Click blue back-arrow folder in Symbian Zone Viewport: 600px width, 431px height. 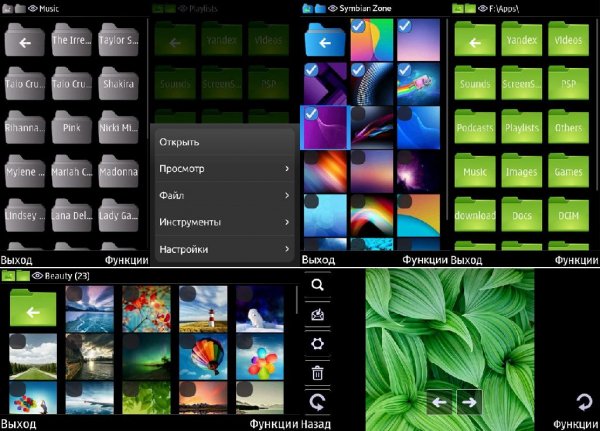[325, 40]
